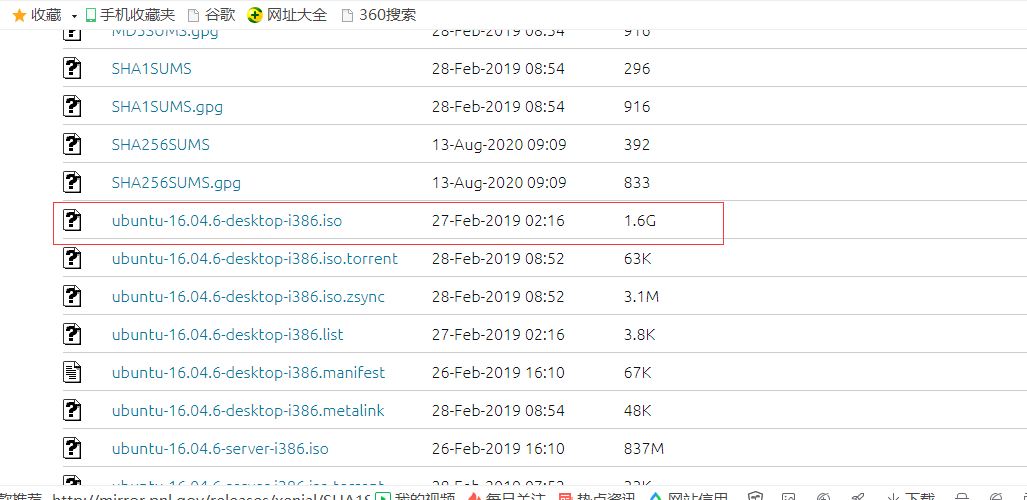
Task: Click the file icon beside SHA1SUMS.gpg
Action: click(72, 106)
